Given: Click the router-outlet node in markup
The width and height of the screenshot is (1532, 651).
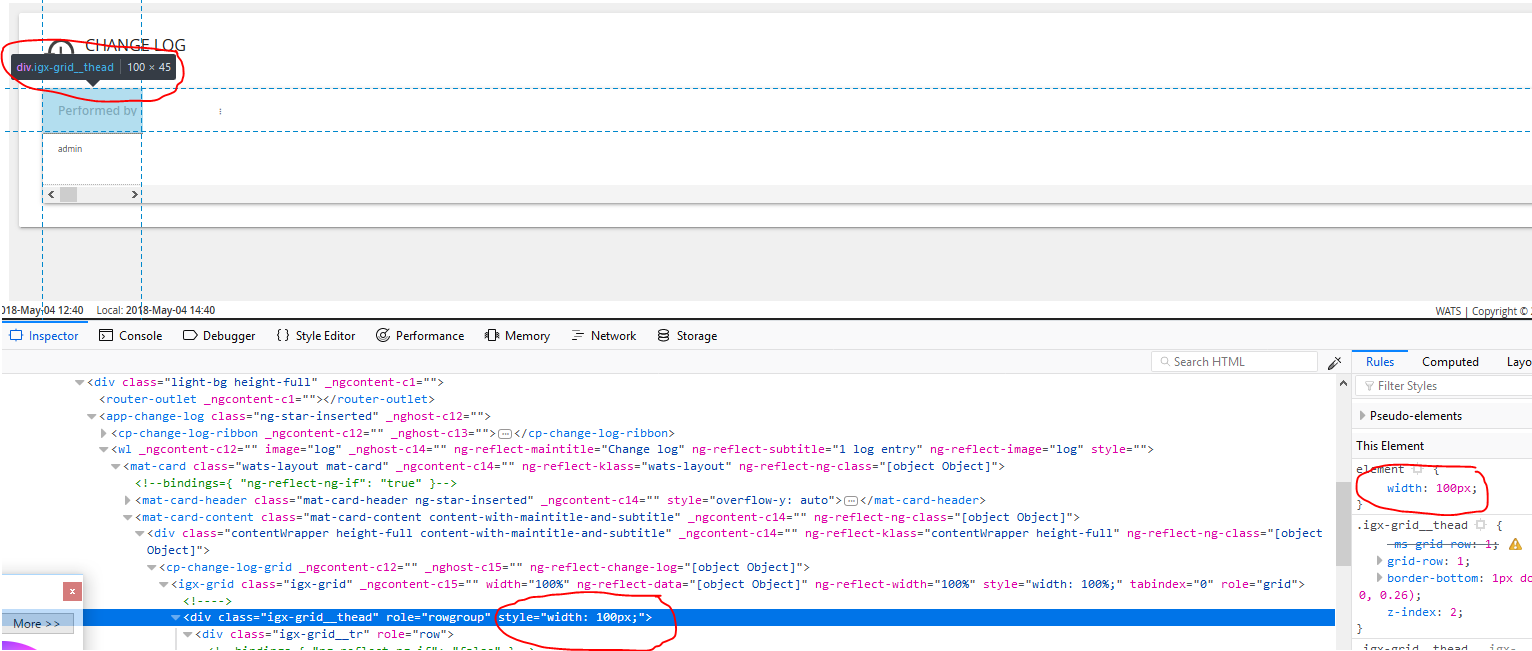Looking at the screenshot, I should tap(267, 399).
